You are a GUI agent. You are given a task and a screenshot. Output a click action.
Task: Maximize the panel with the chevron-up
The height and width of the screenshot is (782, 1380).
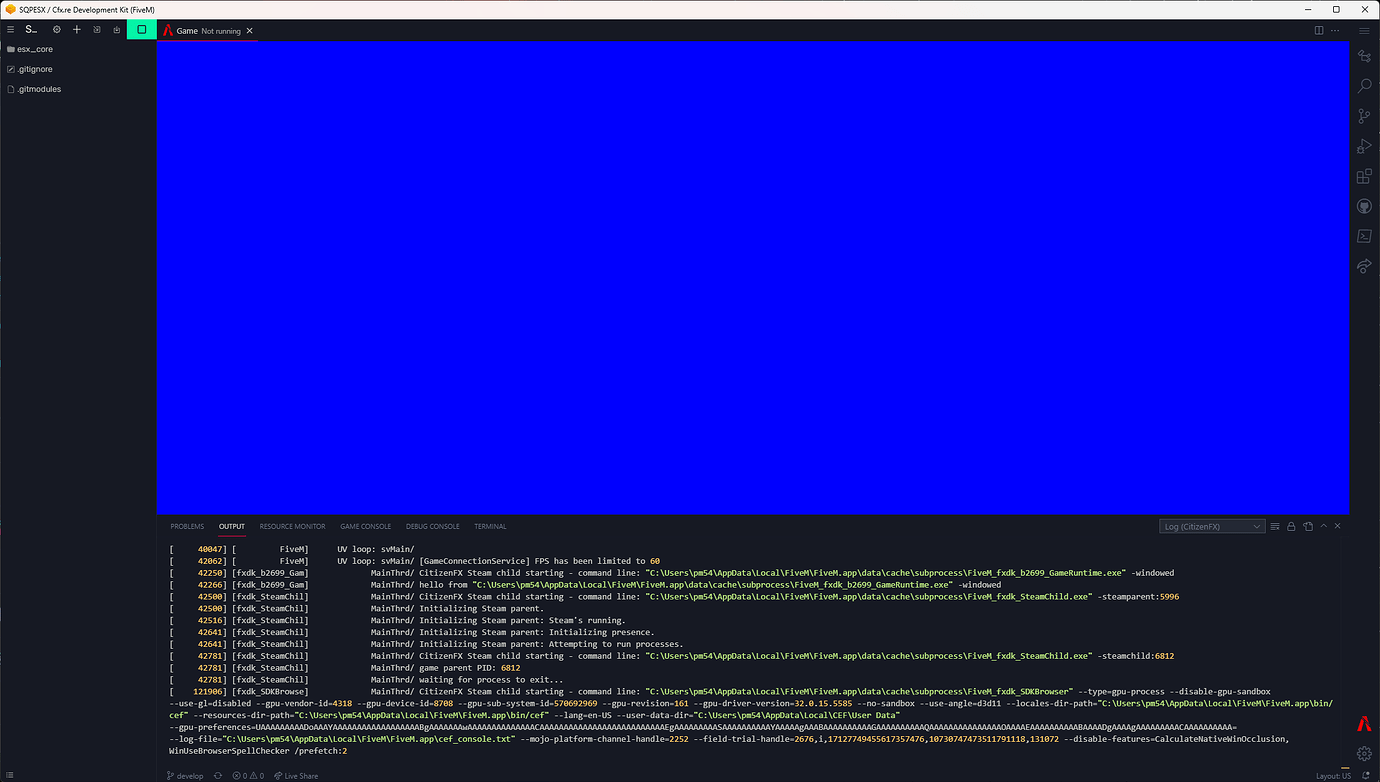(x=1323, y=526)
